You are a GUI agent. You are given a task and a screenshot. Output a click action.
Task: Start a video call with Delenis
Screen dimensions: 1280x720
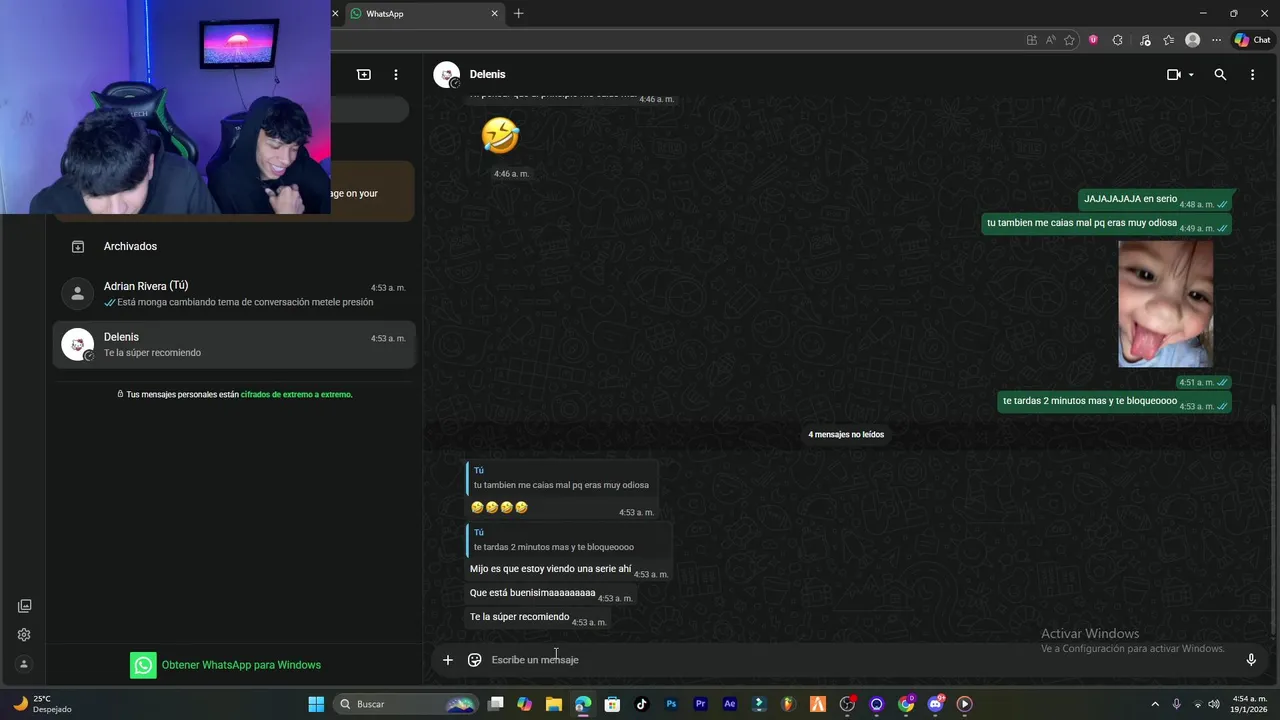point(1173,75)
